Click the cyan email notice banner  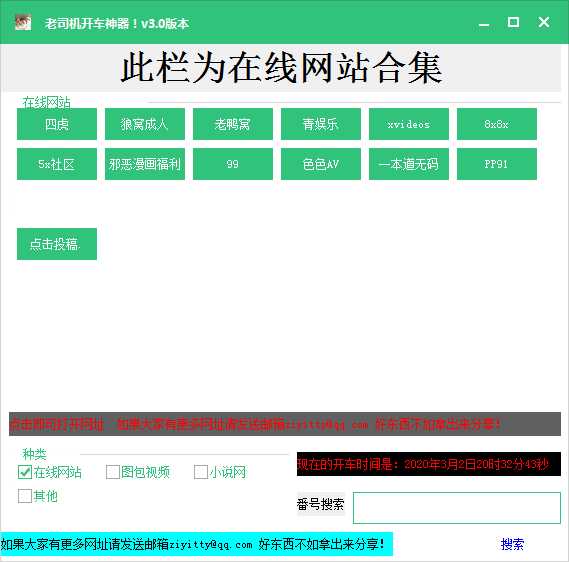[196, 544]
